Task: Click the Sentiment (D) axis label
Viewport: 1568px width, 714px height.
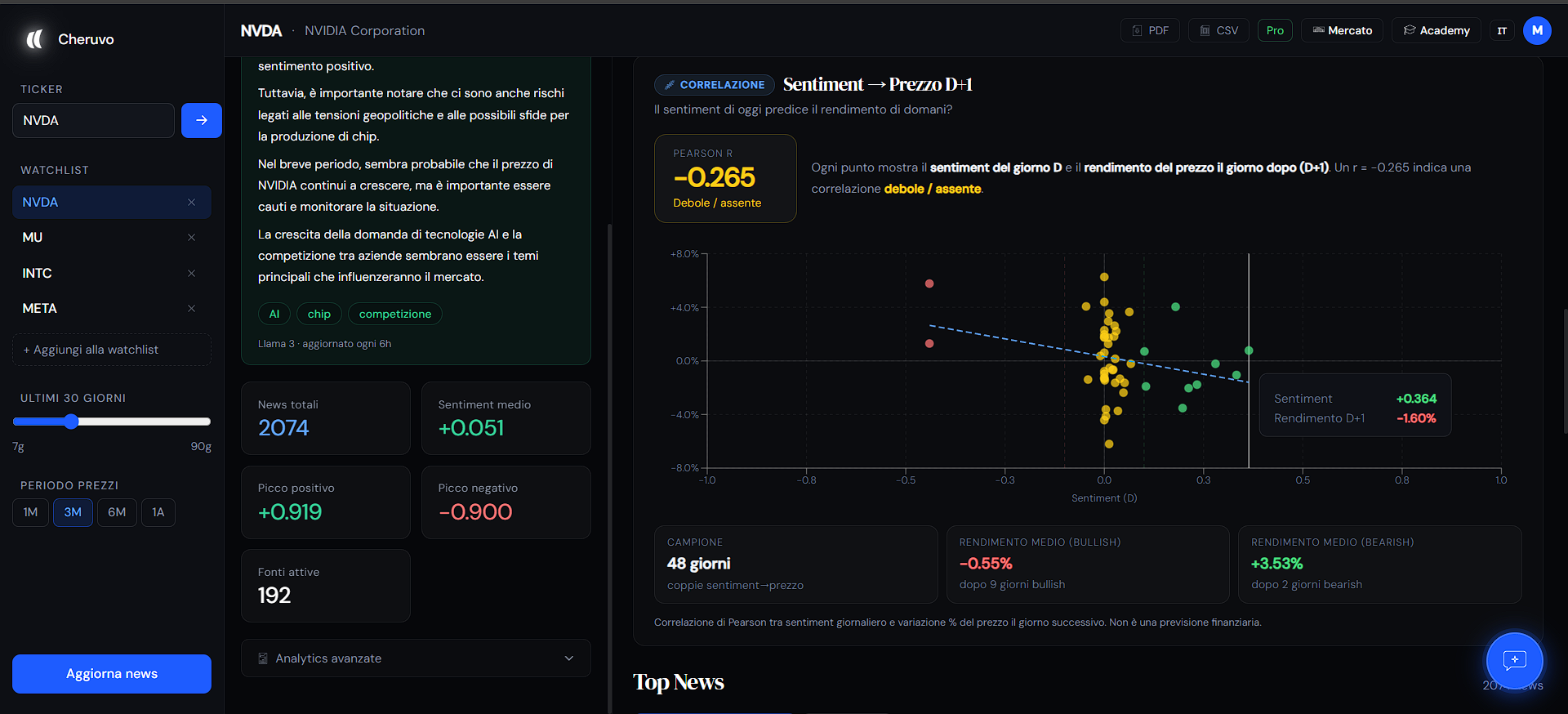Action: coord(1104,498)
